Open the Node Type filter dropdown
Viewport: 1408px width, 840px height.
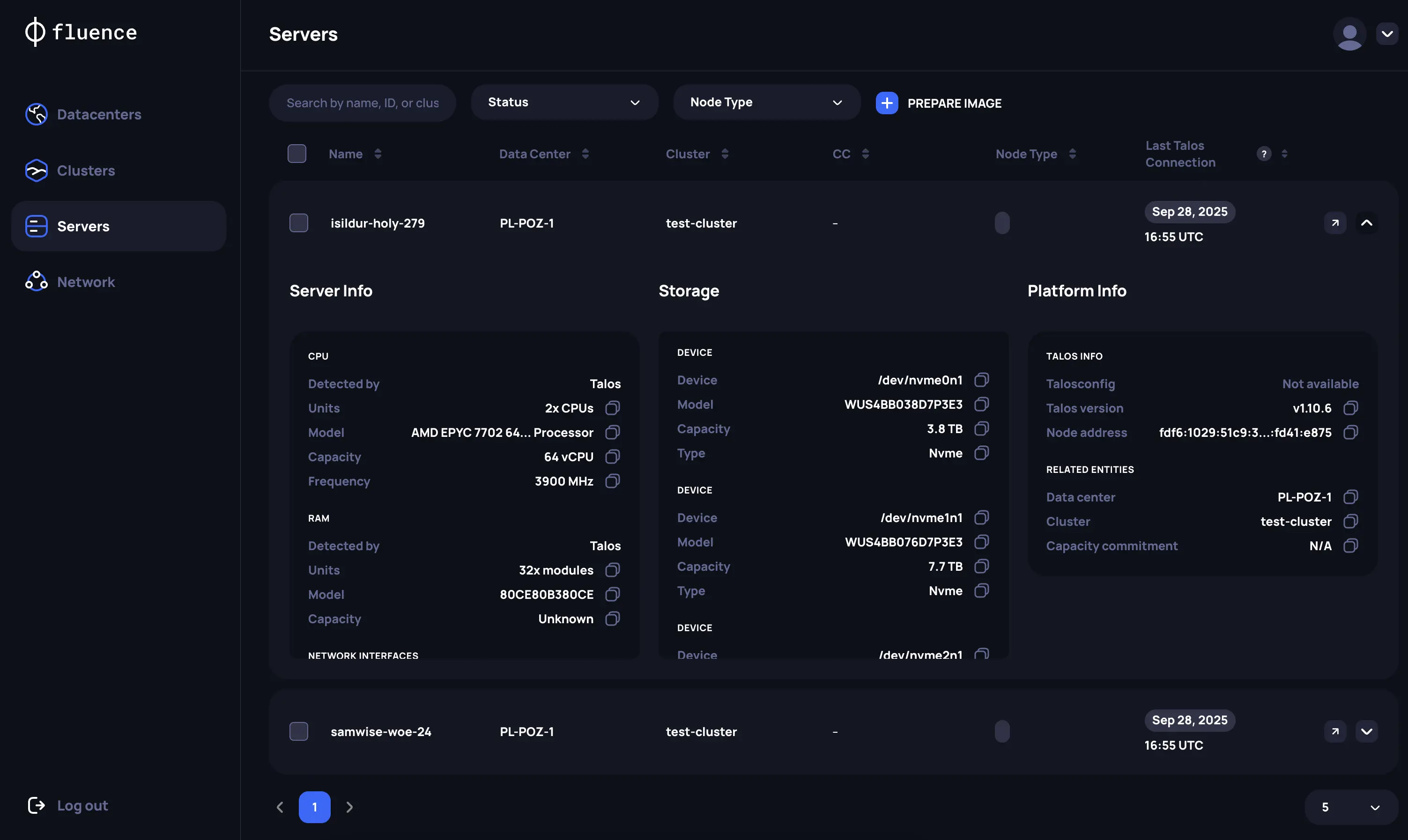[x=766, y=103]
